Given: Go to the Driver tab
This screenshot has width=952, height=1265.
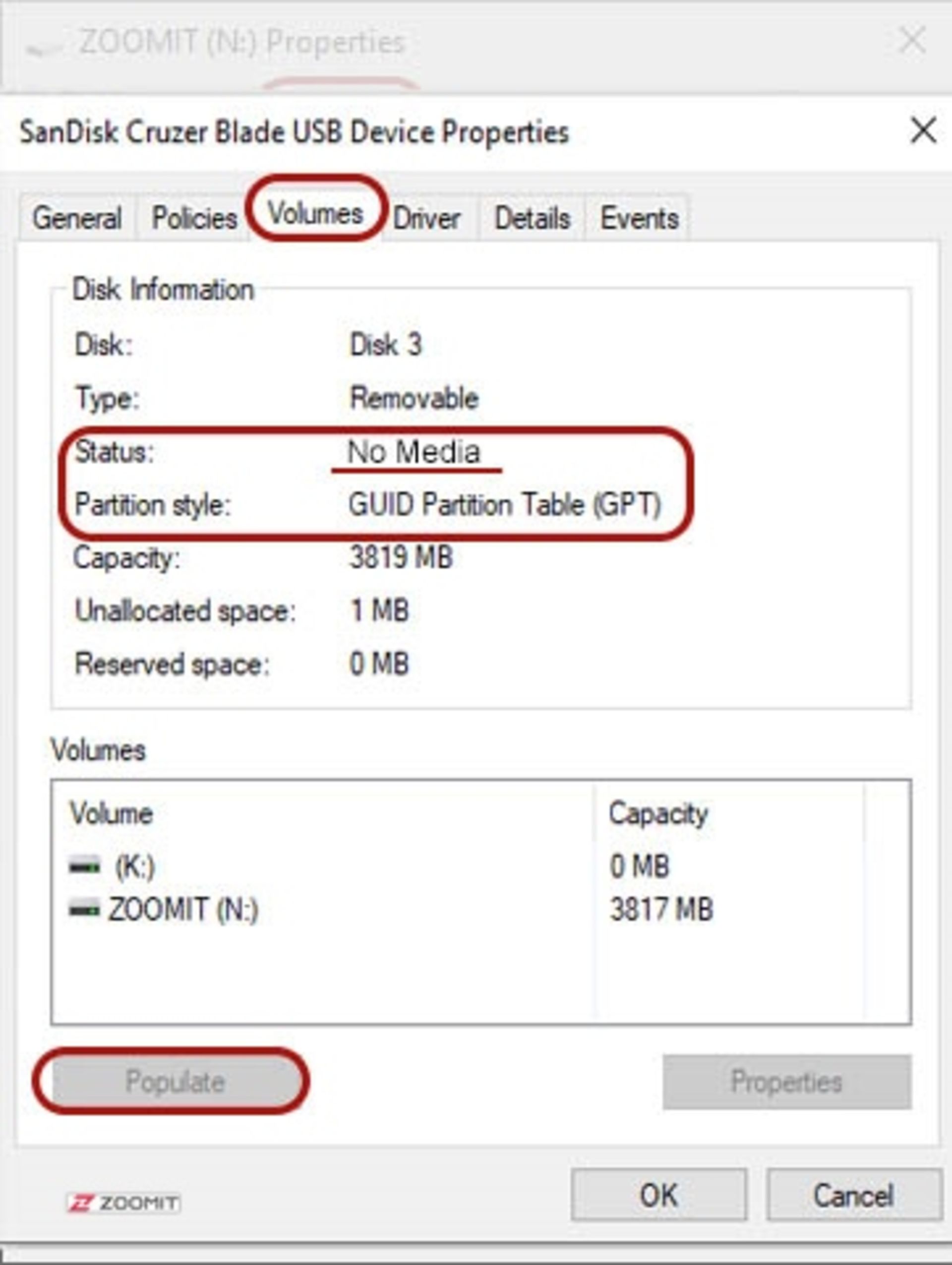Looking at the screenshot, I should [426, 219].
